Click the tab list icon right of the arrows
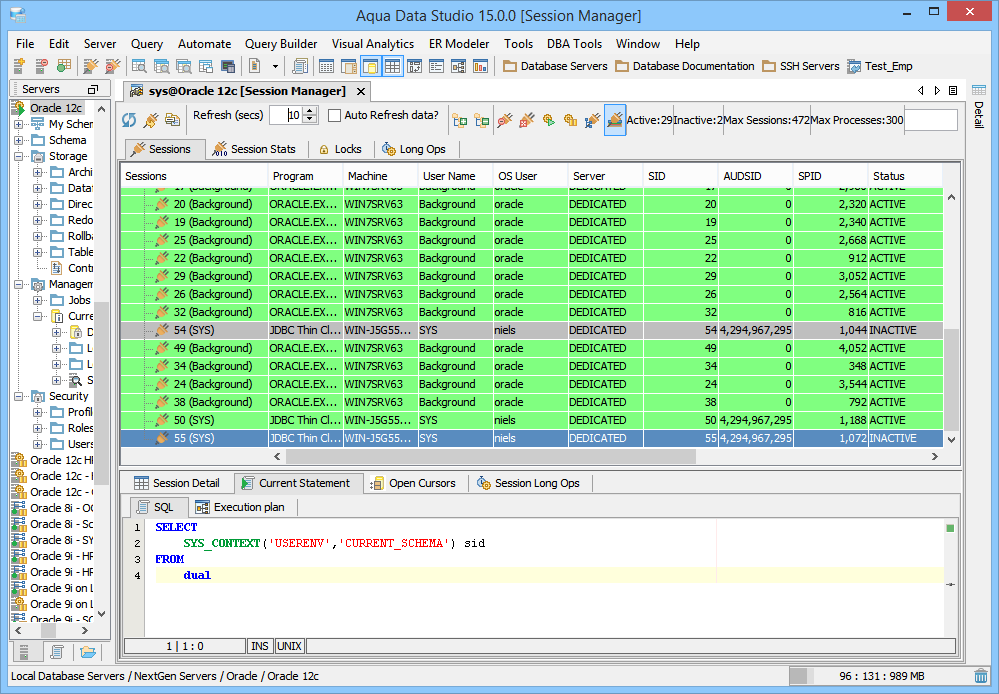Viewport: 999px width, 694px height. point(953,90)
